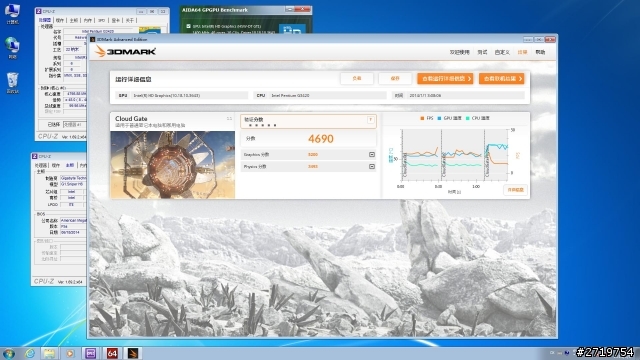Click the version badge next to Cloud Gate title

tap(229, 118)
